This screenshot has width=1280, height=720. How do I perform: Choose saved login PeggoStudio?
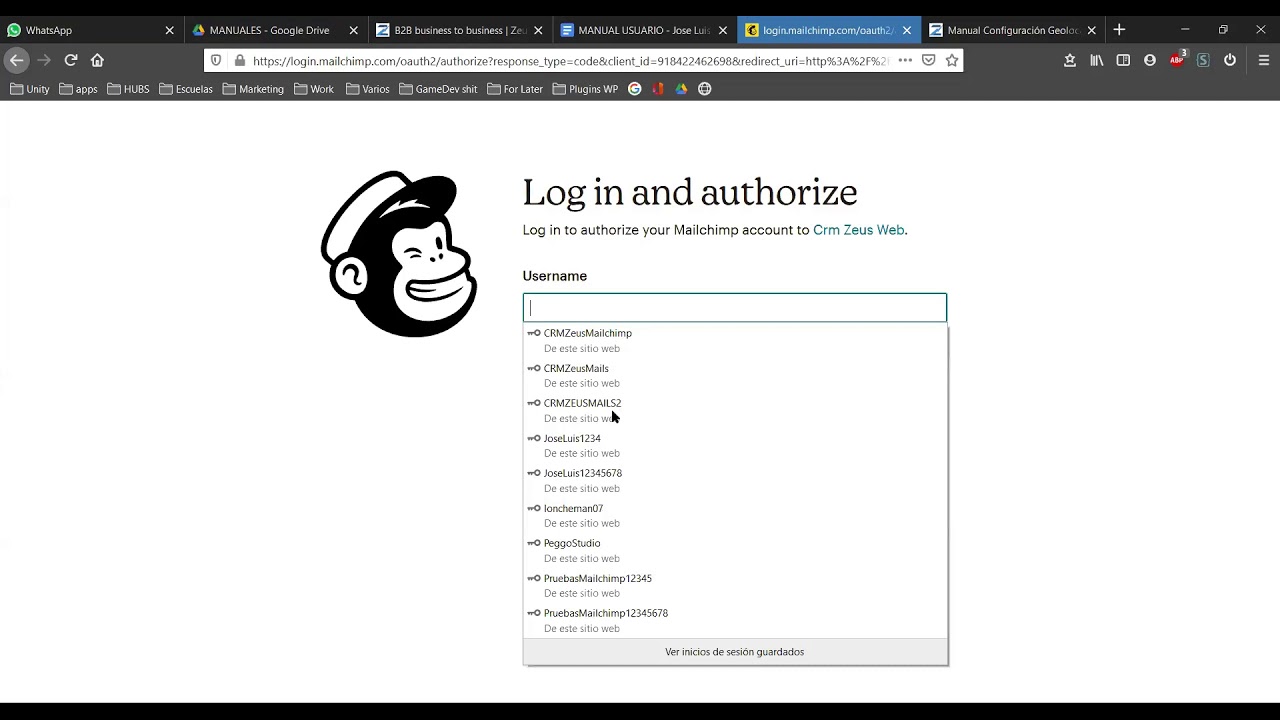click(x=735, y=550)
